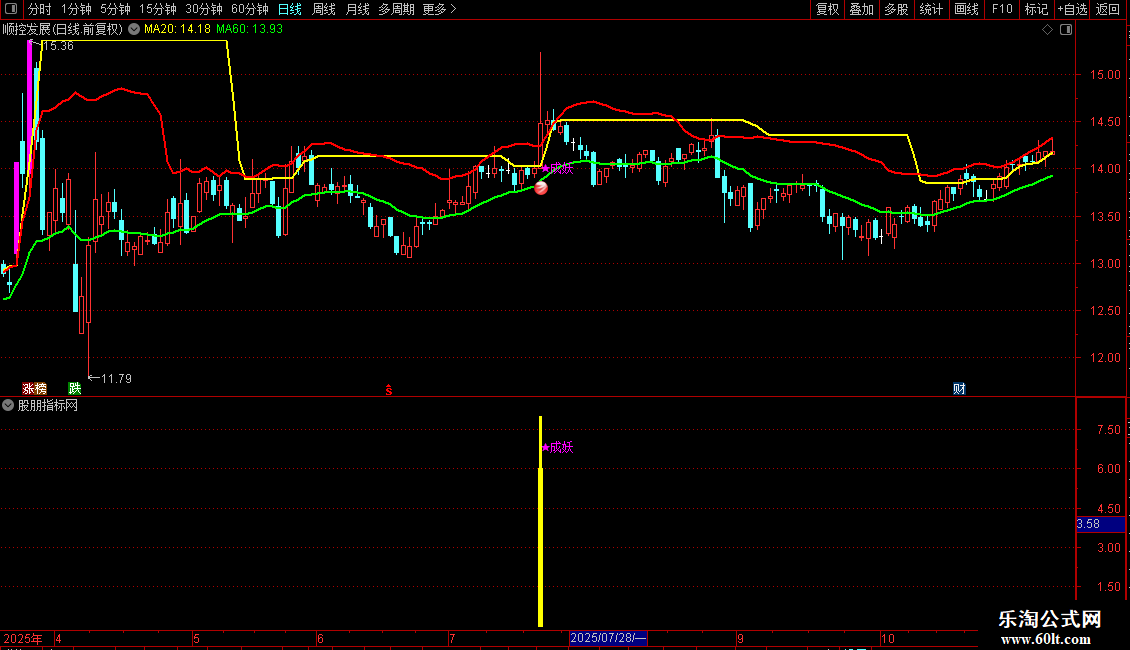Image resolution: width=1130 pixels, height=650 pixels.
Task: Click the 11.79 low price label
Action: coord(116,379)
